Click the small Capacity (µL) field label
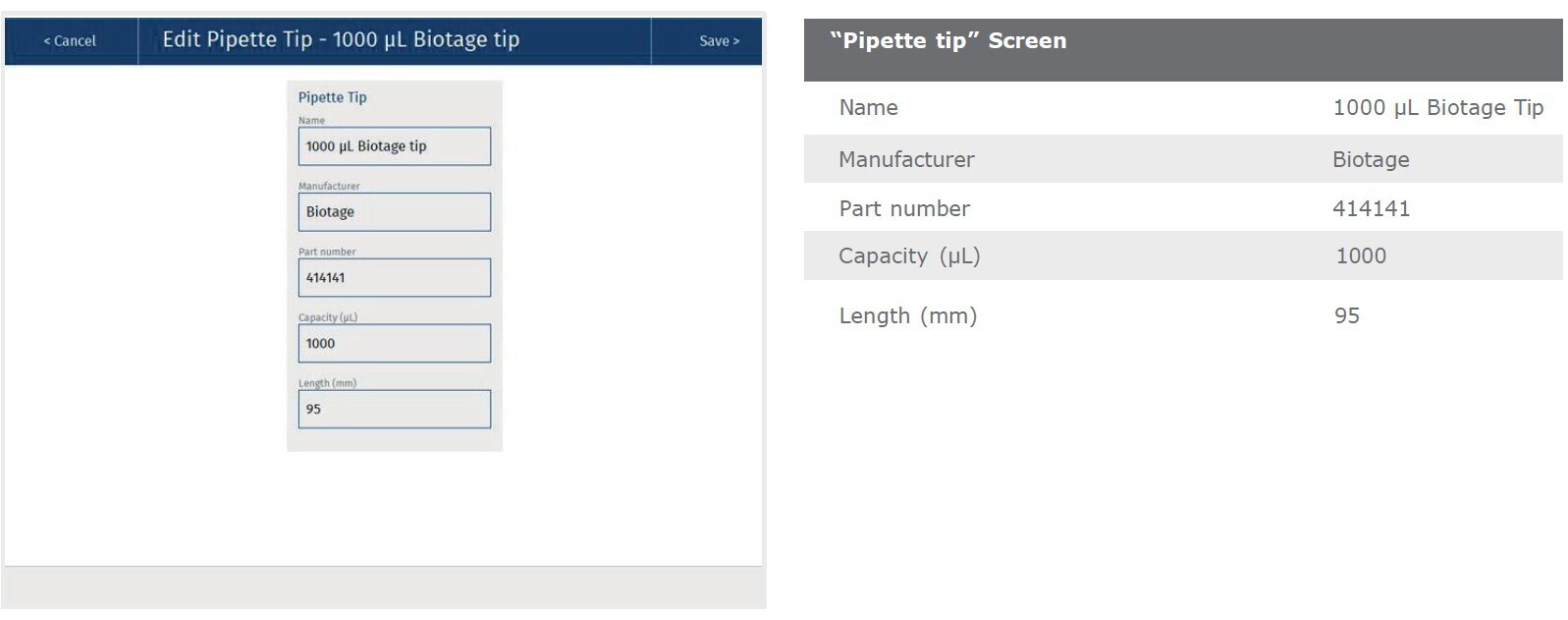This screenshot has width=1568, height=620. pos(328,317)
